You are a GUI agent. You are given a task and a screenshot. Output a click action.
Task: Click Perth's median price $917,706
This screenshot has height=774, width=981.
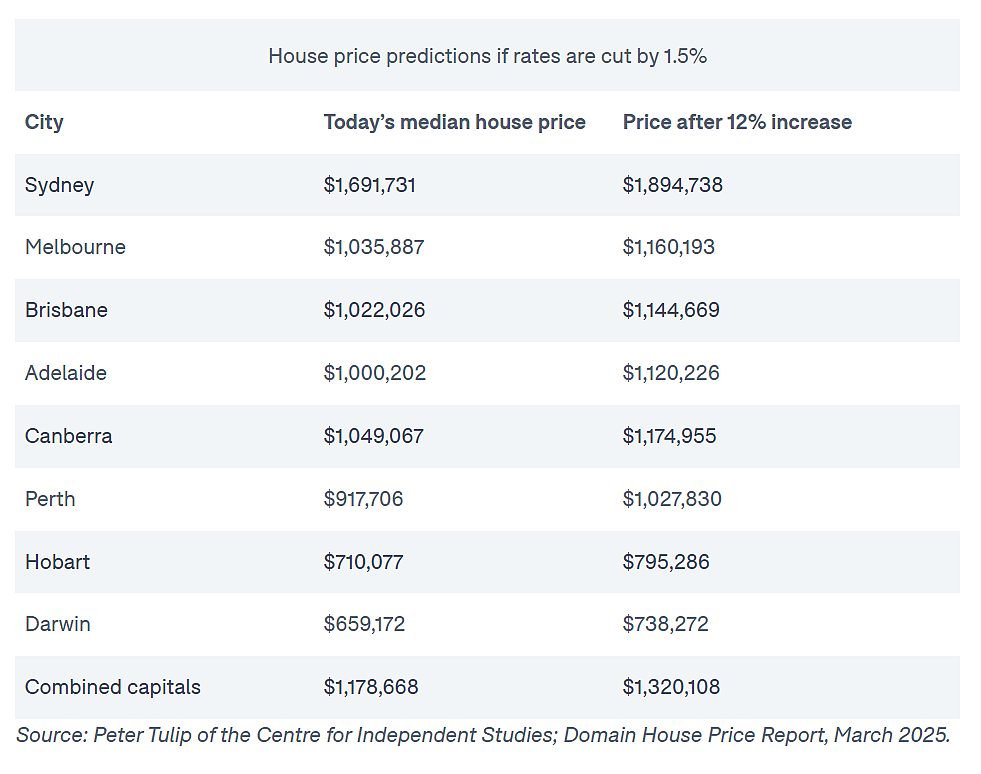click(x=363, y=499)
